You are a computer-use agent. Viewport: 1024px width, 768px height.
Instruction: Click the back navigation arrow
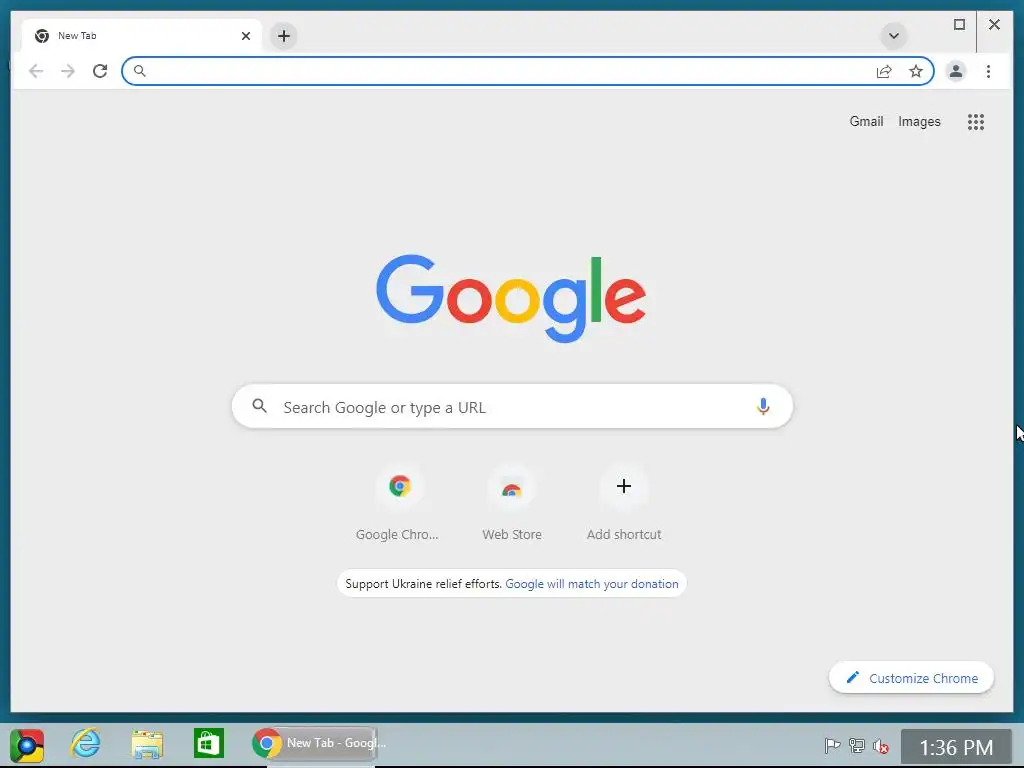(36, 71)
